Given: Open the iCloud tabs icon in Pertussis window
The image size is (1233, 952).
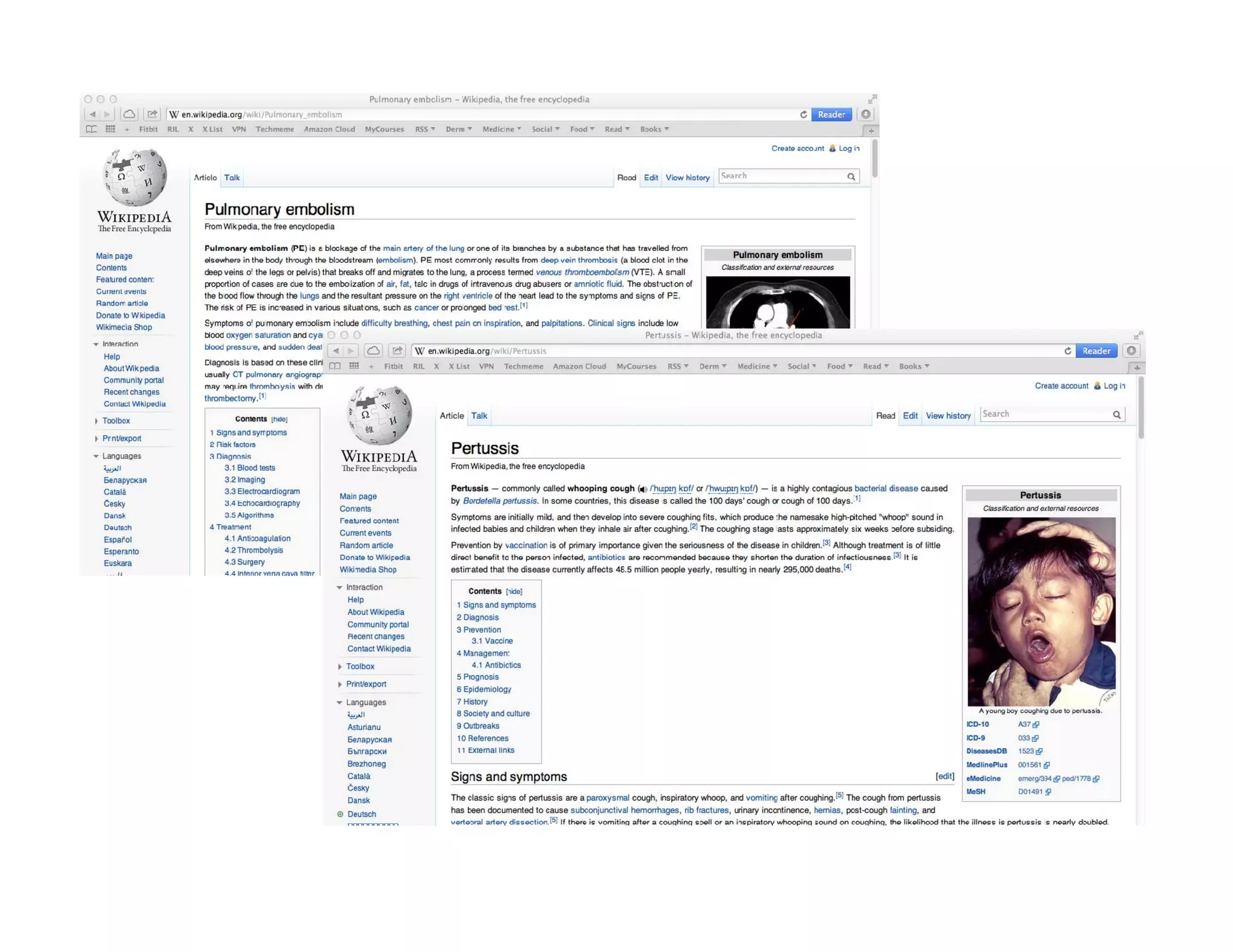Looking at the screenshot, I should 373,351.
